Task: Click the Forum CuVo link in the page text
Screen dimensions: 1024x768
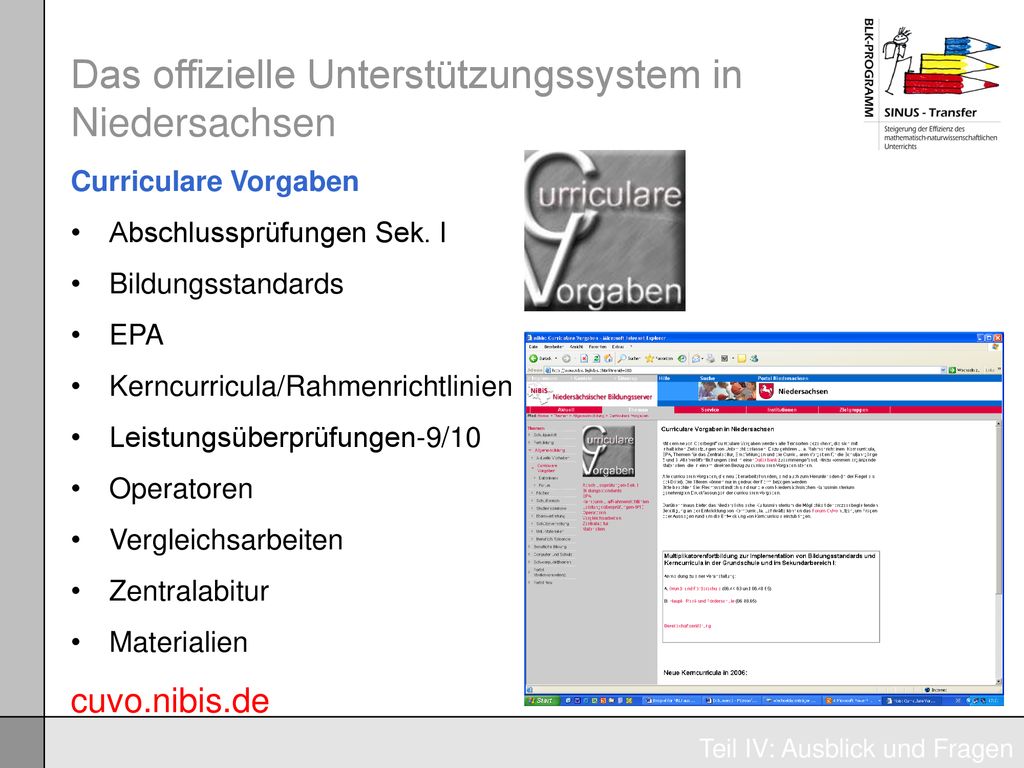Action: tap(825, 511)
